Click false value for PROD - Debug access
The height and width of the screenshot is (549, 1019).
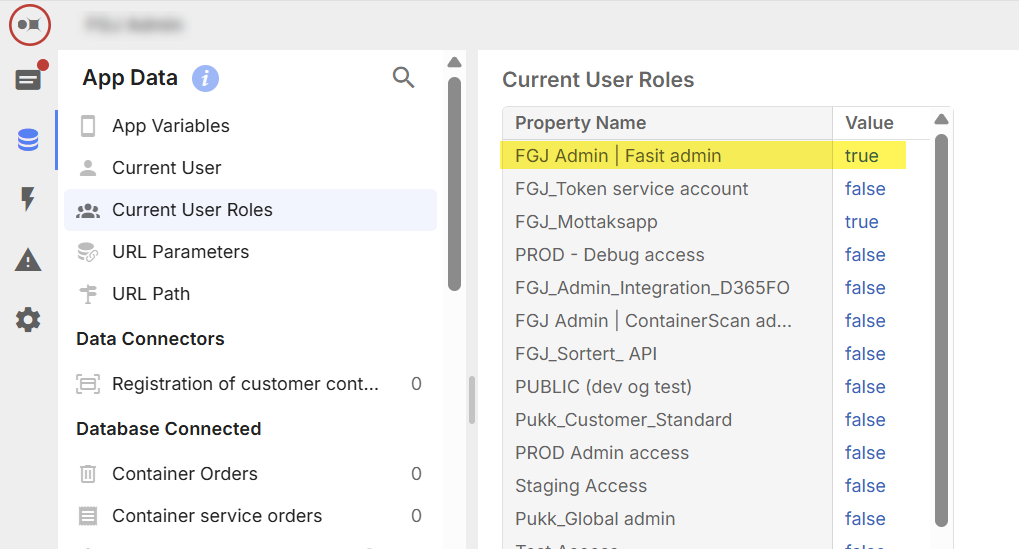[865, 255]
